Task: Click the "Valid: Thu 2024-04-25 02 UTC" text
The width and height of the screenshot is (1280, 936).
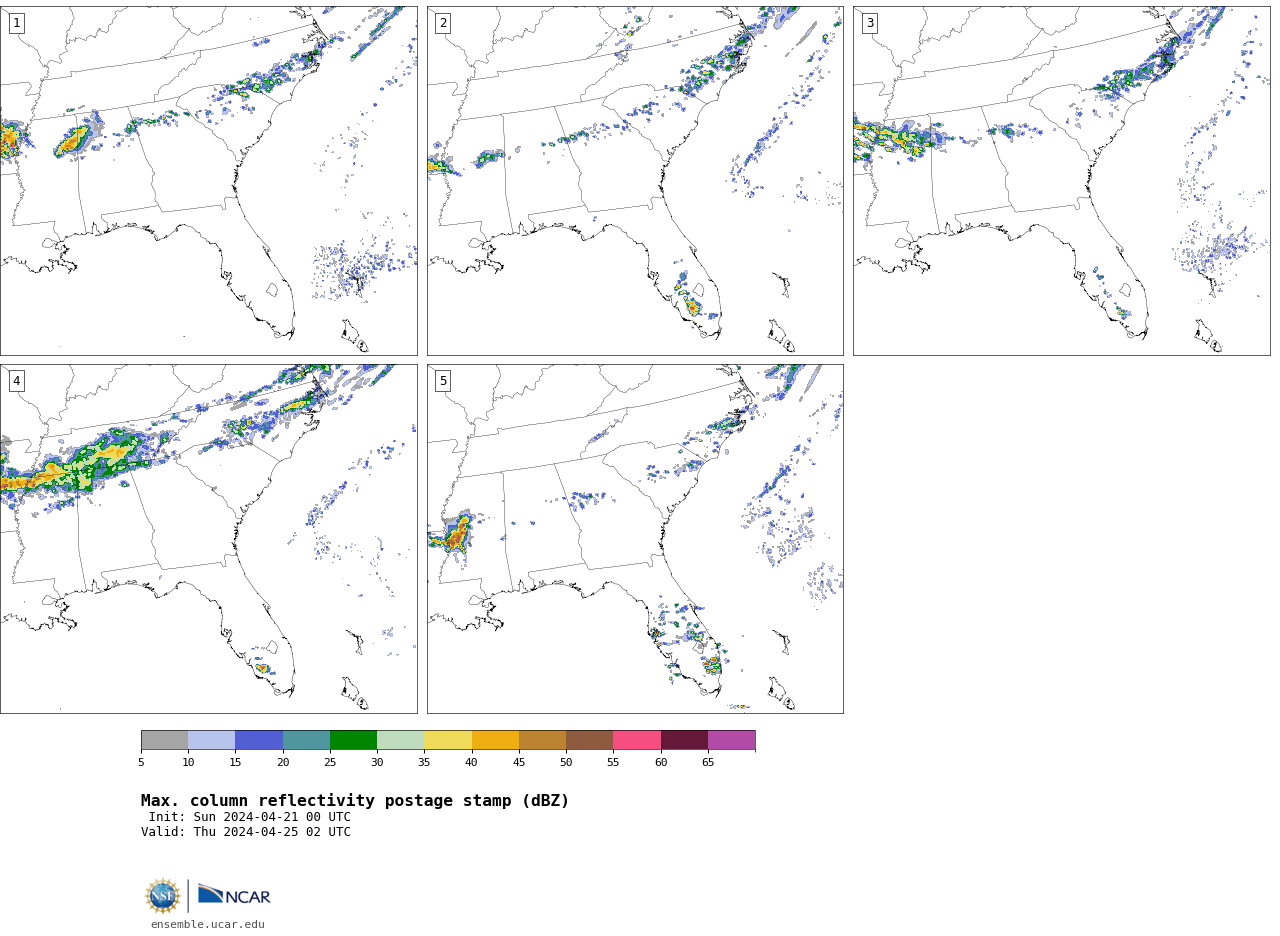Action: (x=246, y=832)
